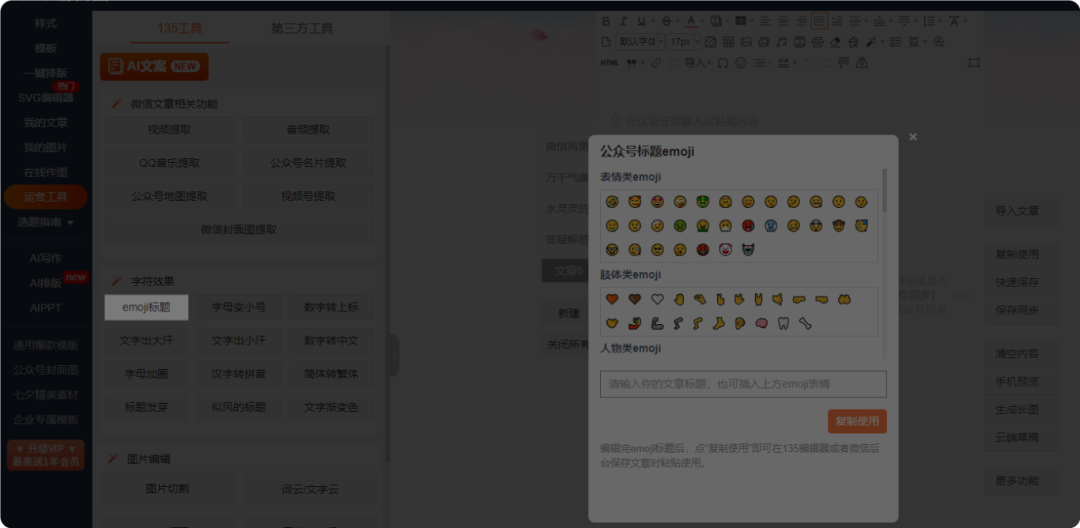1080x528 pixels.
Task: Switch to 第三方工具 tab
Action: (302, 28)
